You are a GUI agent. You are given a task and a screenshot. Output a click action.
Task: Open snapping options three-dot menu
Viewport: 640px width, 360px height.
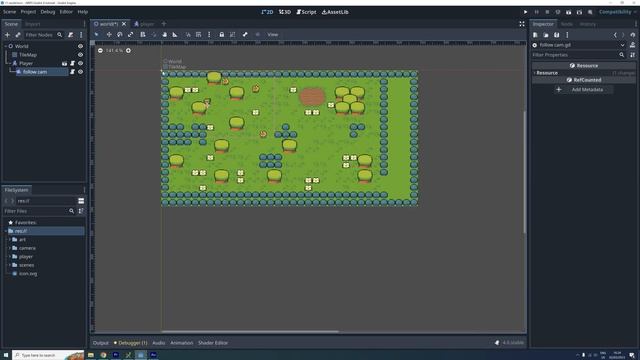209,35
